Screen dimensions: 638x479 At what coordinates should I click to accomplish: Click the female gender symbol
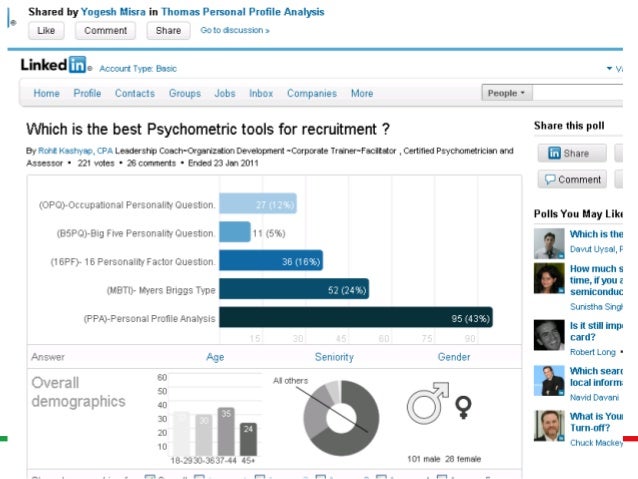(x=463, y=407)
